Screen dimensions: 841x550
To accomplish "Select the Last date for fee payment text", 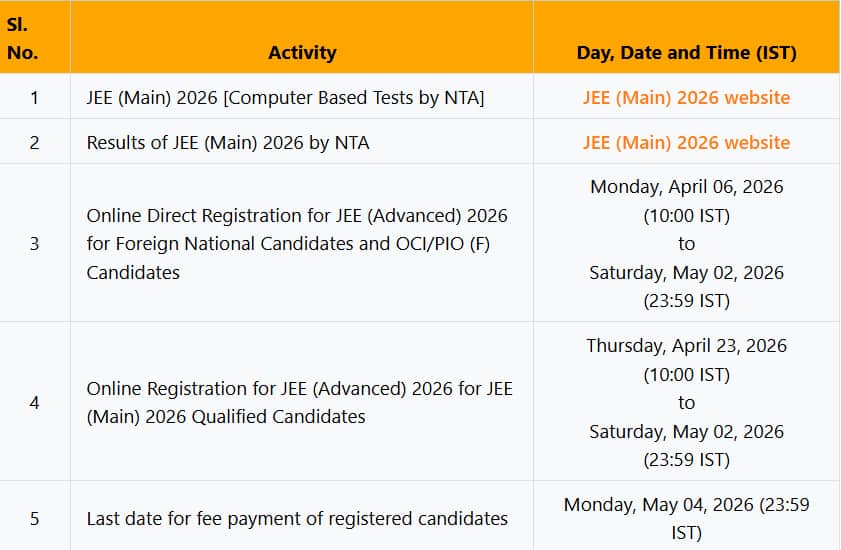I will 297,518.
